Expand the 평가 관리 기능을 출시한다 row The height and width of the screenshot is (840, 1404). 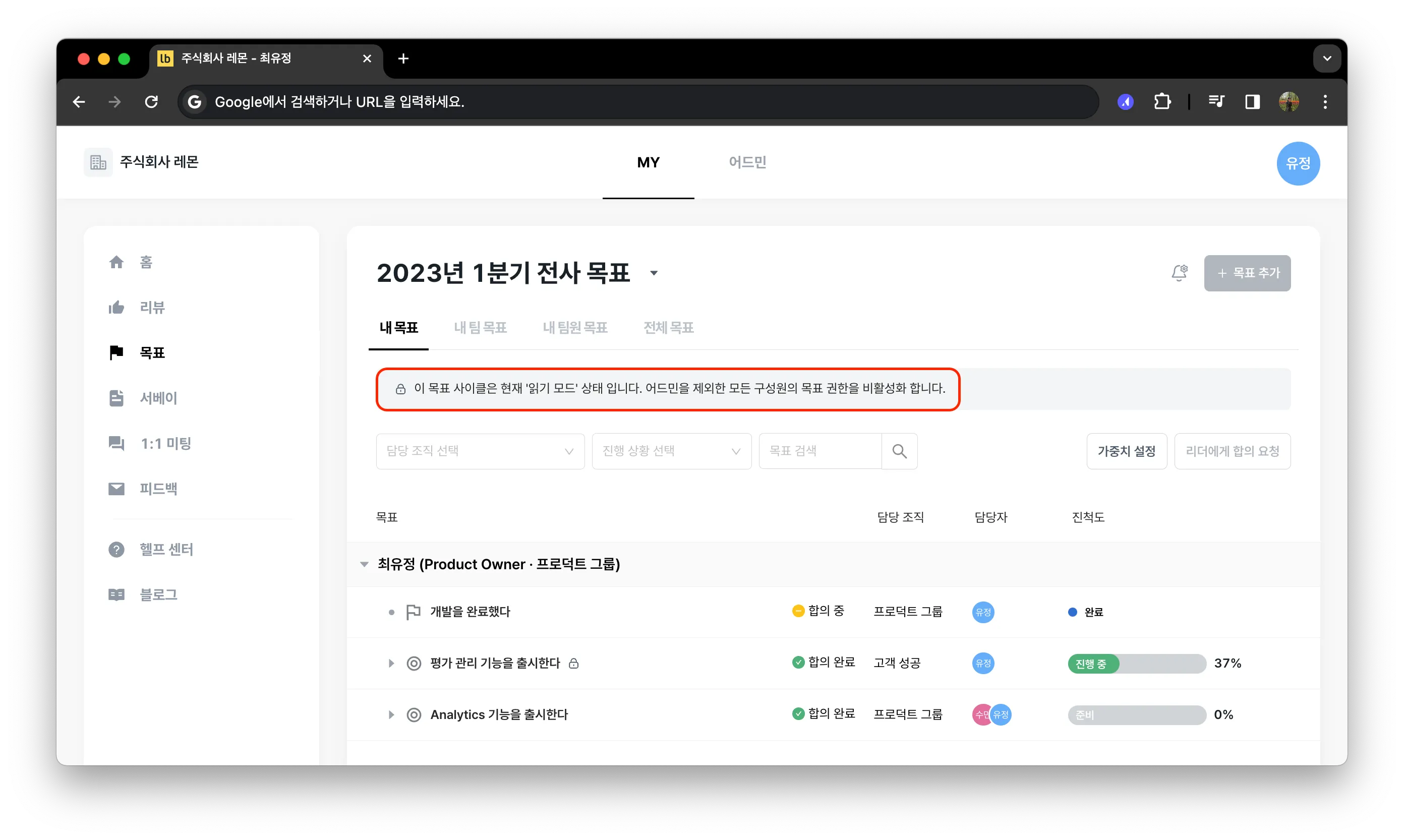click(x=391, y=664)
